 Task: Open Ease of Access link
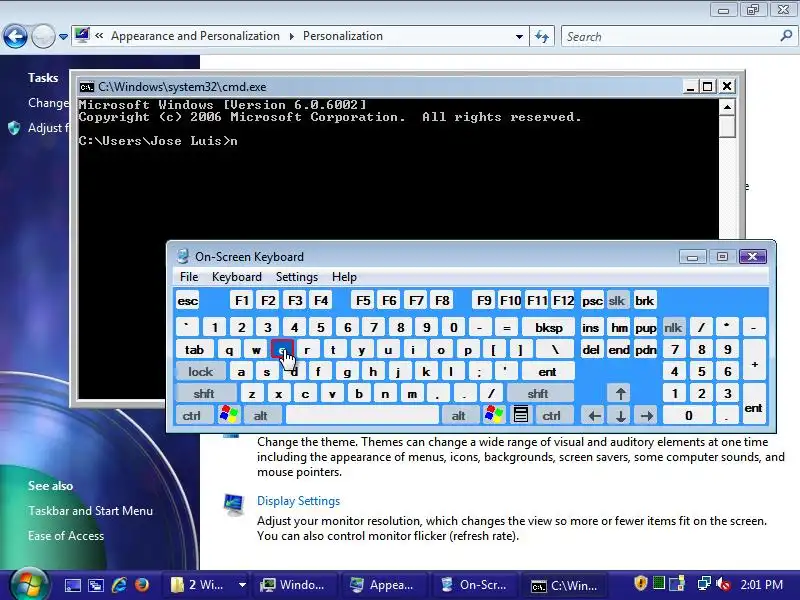click(x=66, y=536)
